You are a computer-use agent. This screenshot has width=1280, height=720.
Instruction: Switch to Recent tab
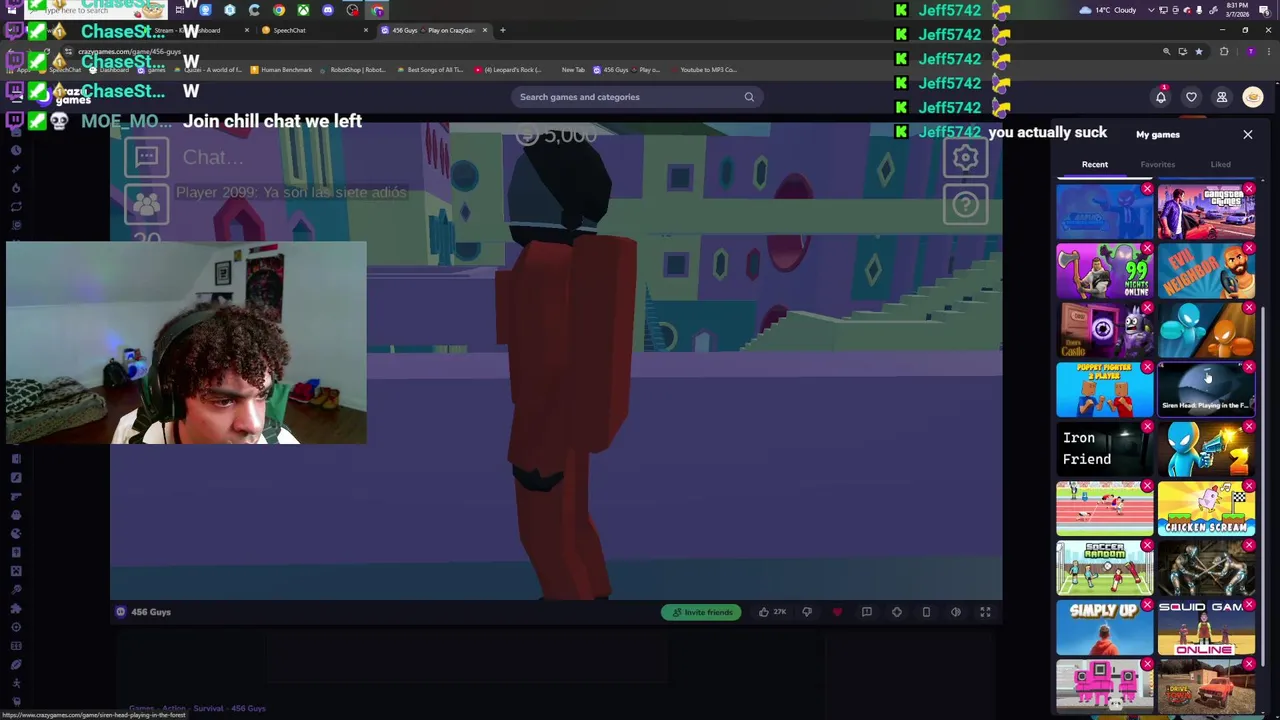[1095, 164]
